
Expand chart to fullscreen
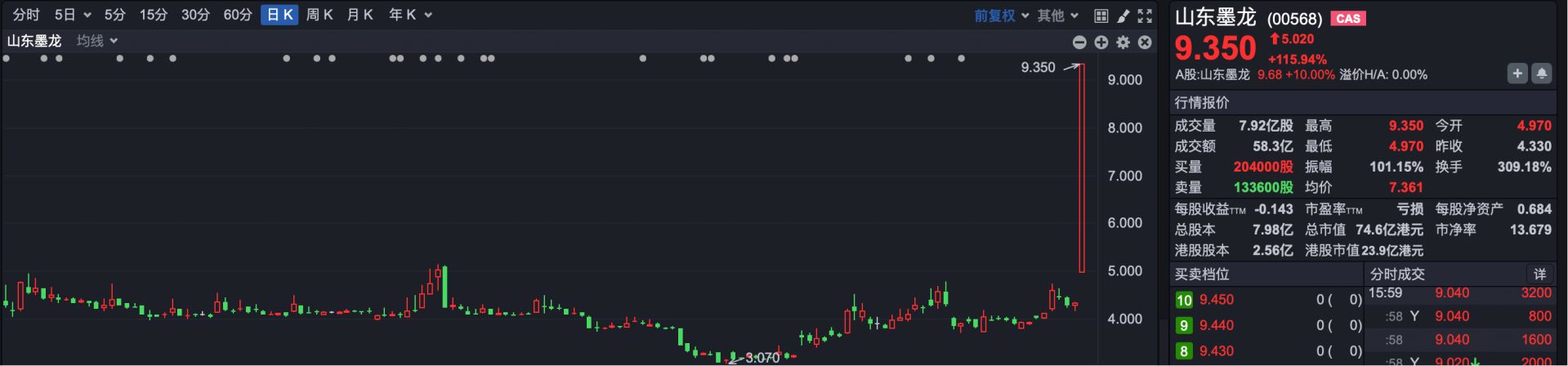[1145, 16]
